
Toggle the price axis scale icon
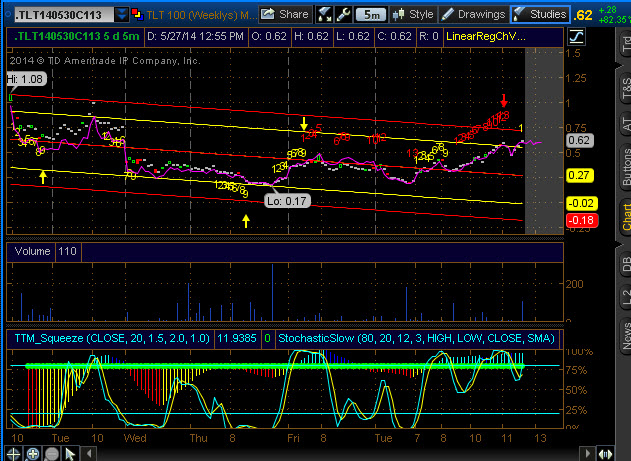tap(576, 36)
